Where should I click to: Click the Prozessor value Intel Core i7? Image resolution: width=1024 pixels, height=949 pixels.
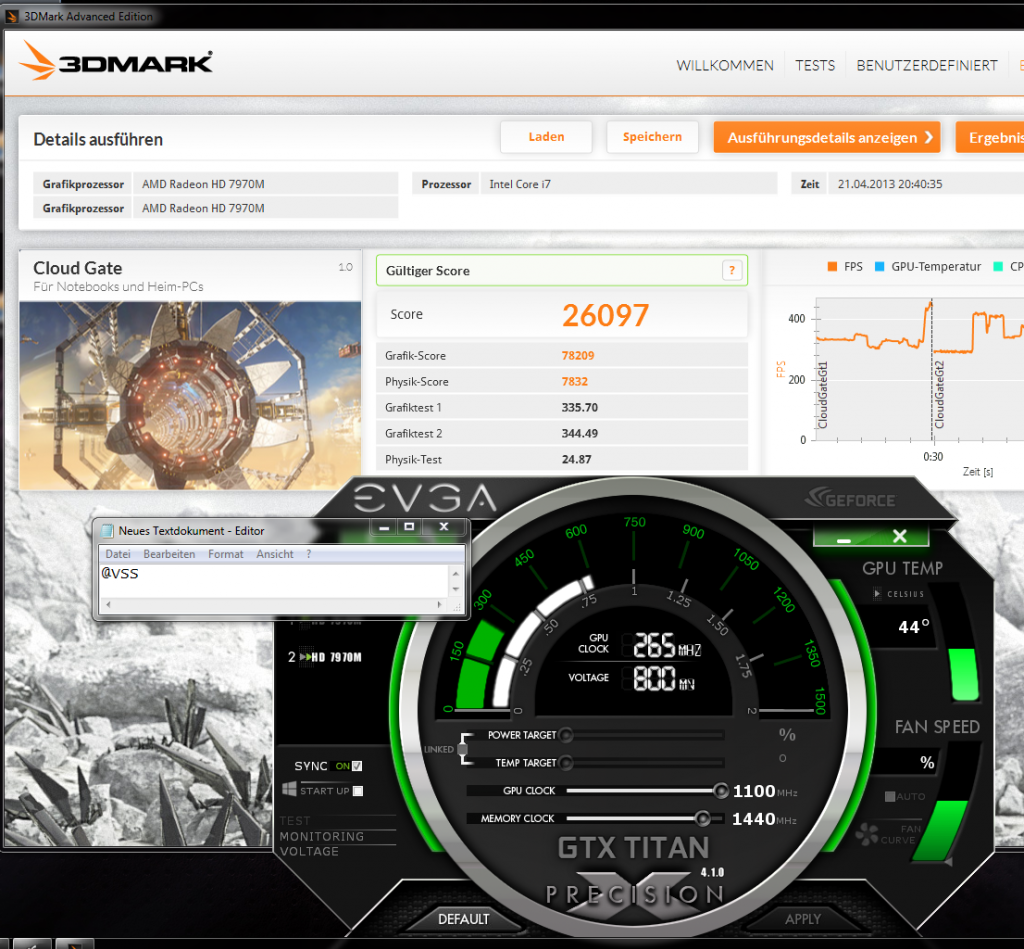(520, 184)
